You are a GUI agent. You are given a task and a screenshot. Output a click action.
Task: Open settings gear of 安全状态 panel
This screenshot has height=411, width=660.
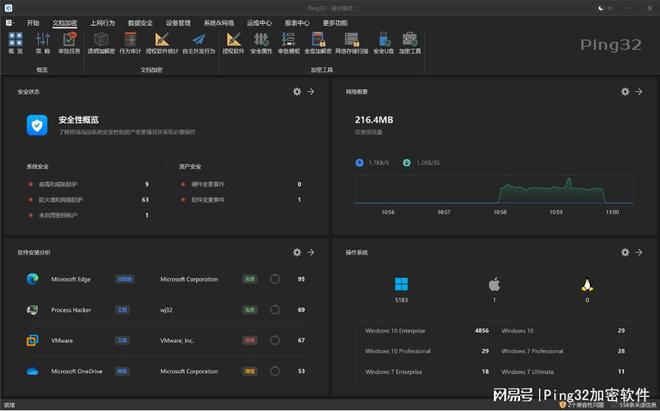point(296,92)
